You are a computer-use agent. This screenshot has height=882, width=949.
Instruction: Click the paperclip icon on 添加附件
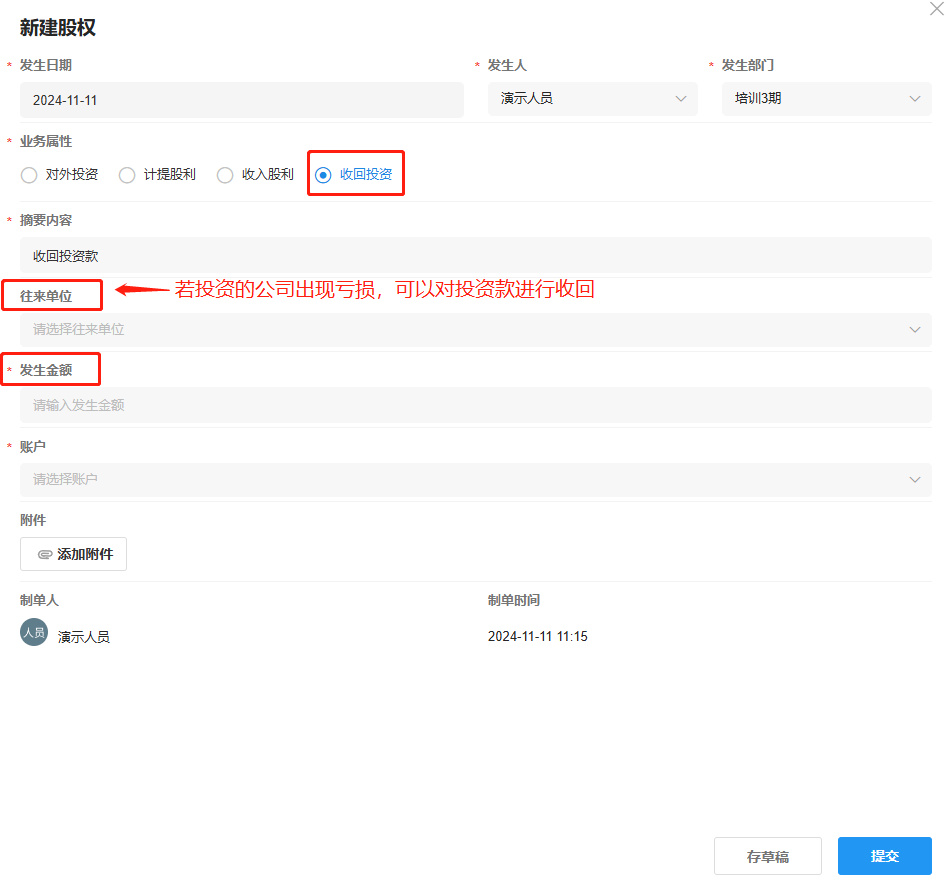pyautogui.click(x=44, y=554)
